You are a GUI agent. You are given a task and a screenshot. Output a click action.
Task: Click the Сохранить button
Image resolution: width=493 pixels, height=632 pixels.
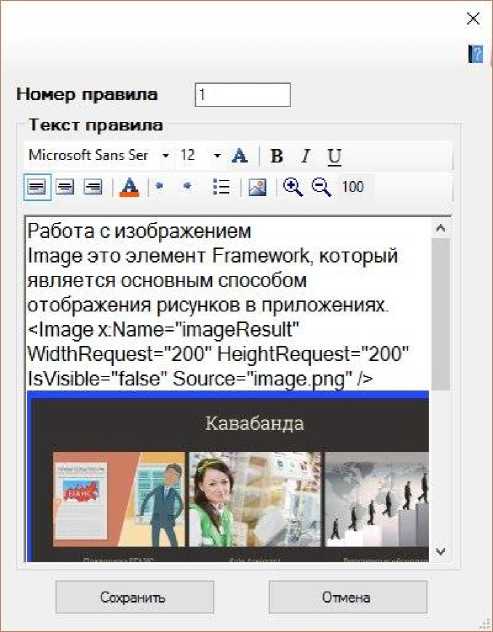point(135,597)
